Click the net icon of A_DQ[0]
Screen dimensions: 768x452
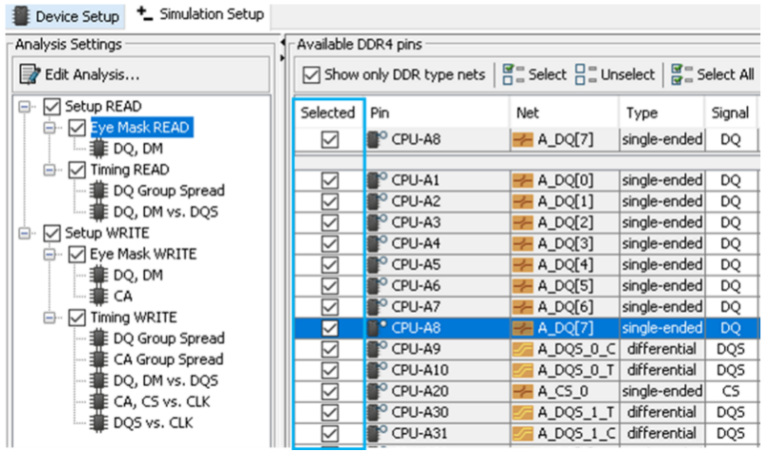523,181
